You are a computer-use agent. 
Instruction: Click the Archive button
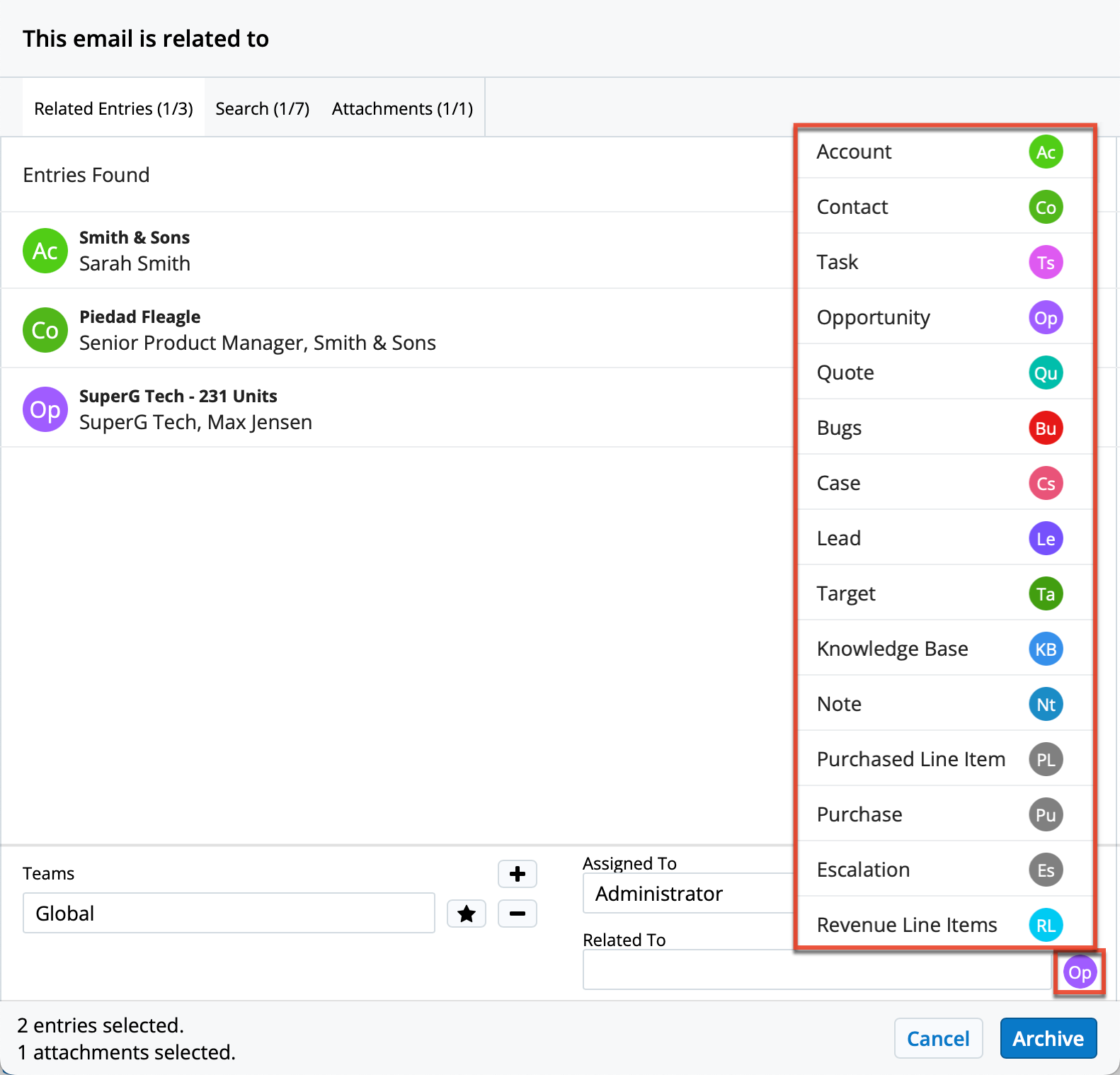click(1048, 1038)
